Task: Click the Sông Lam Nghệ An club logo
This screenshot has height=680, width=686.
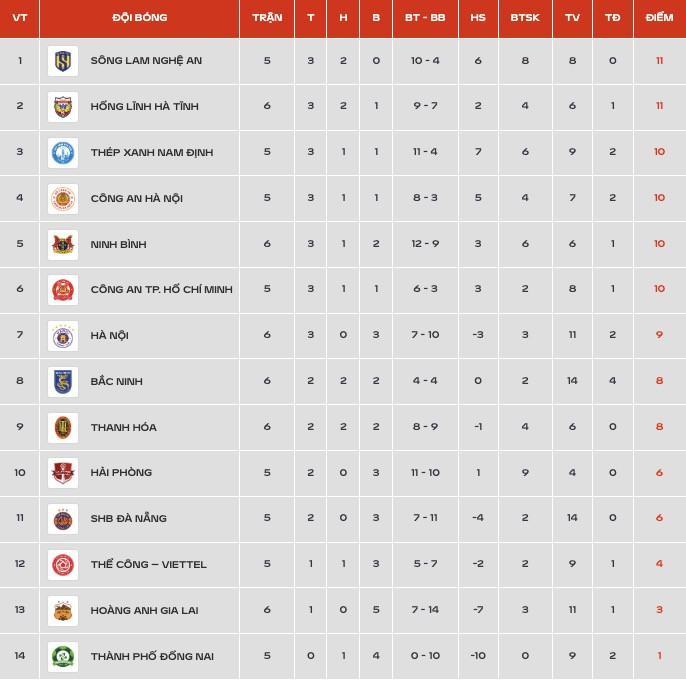Action: (x=63, y=61)
